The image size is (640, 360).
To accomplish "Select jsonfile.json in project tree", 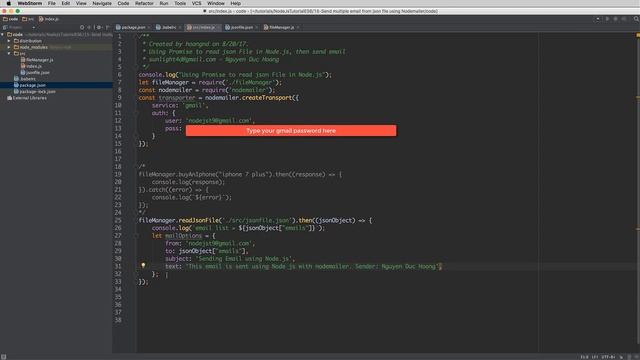I will pyautogui.click(x=35, y=73).
